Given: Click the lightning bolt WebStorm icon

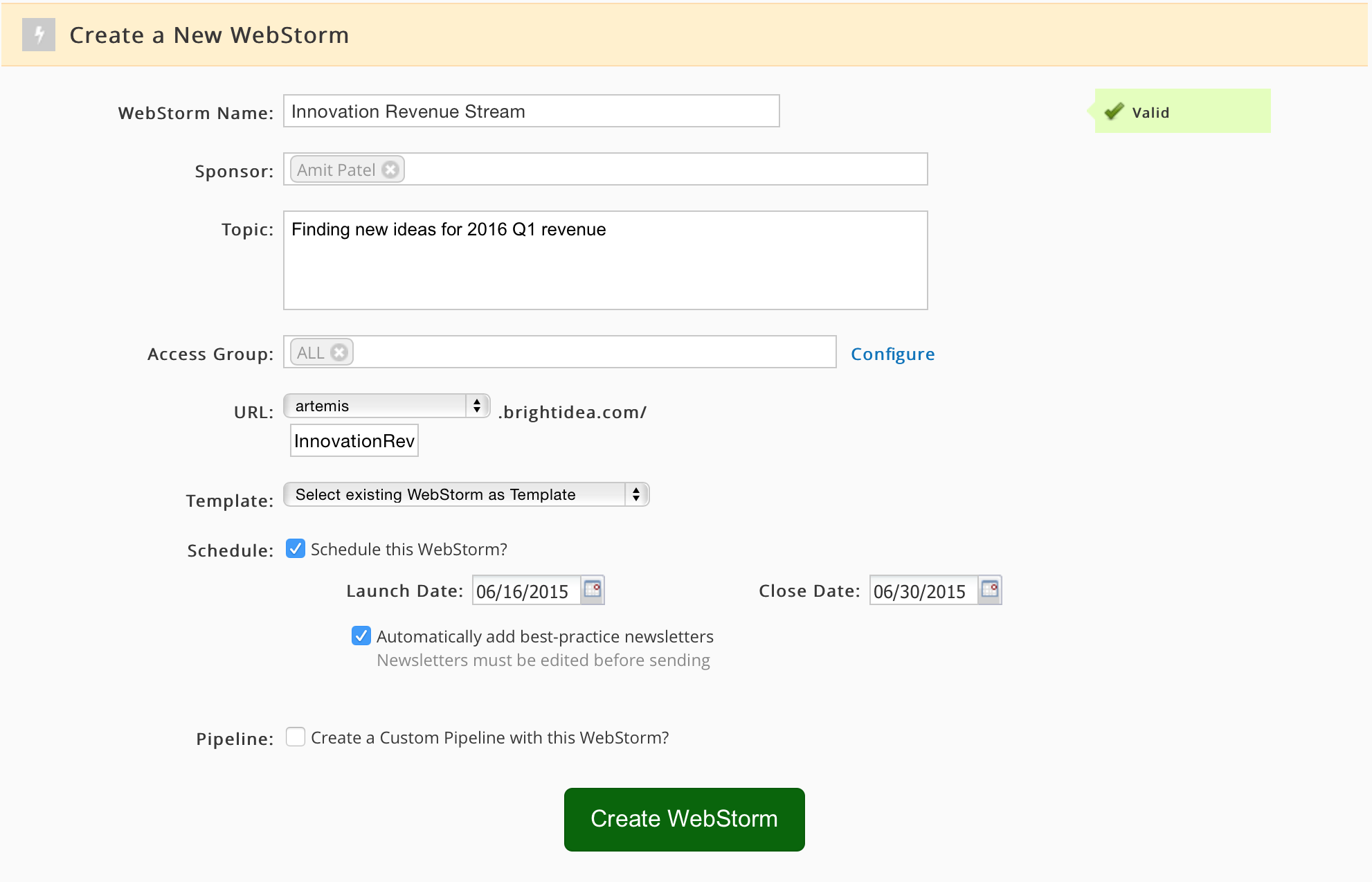Looking at the screenshot, I should (x=39, y=35).
